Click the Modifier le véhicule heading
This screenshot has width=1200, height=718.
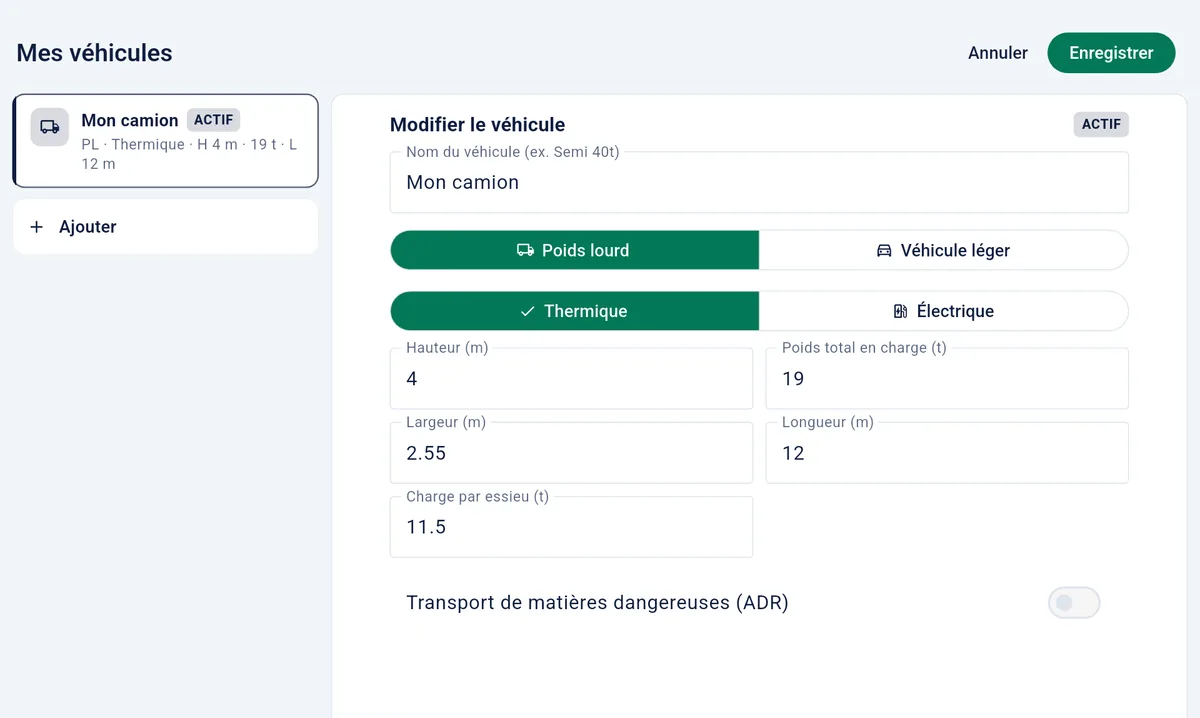[x=477, y=125]
